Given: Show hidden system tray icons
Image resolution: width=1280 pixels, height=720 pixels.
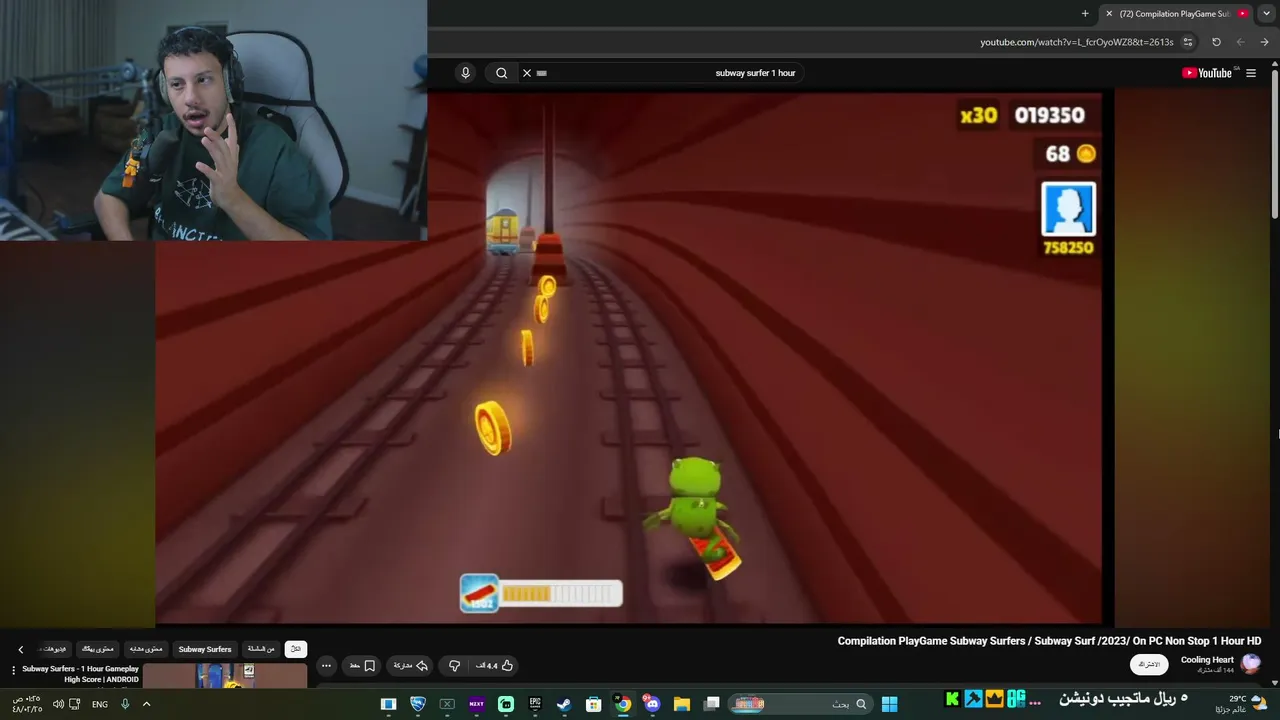Looking at the screenshot, I should pos(146,704).
